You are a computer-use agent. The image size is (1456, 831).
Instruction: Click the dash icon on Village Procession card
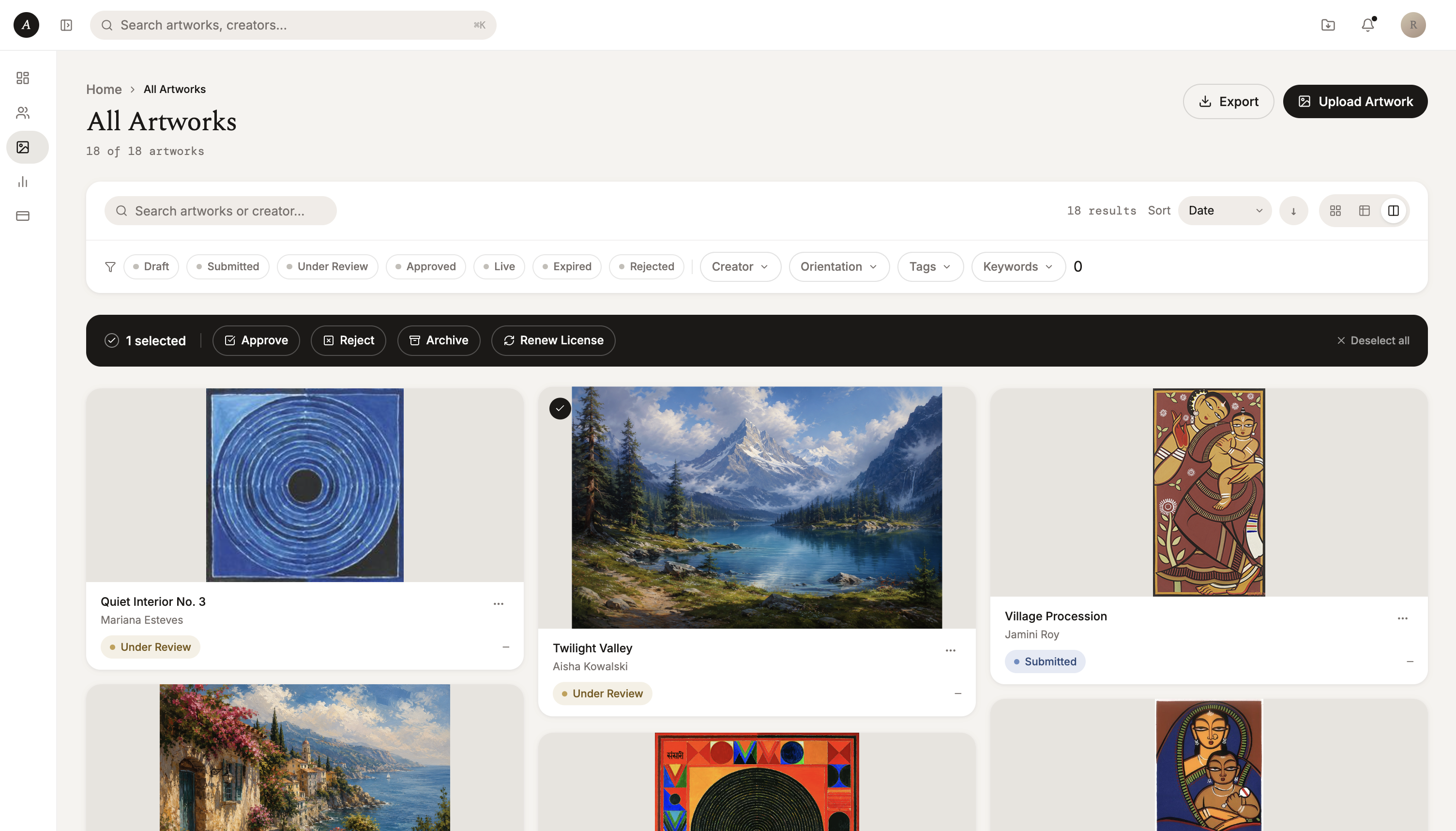pyautogui.click(x=1410, y=662)
